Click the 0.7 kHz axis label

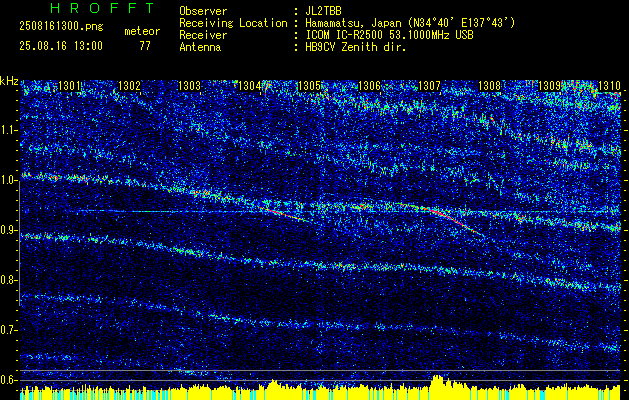click(9, 330)
